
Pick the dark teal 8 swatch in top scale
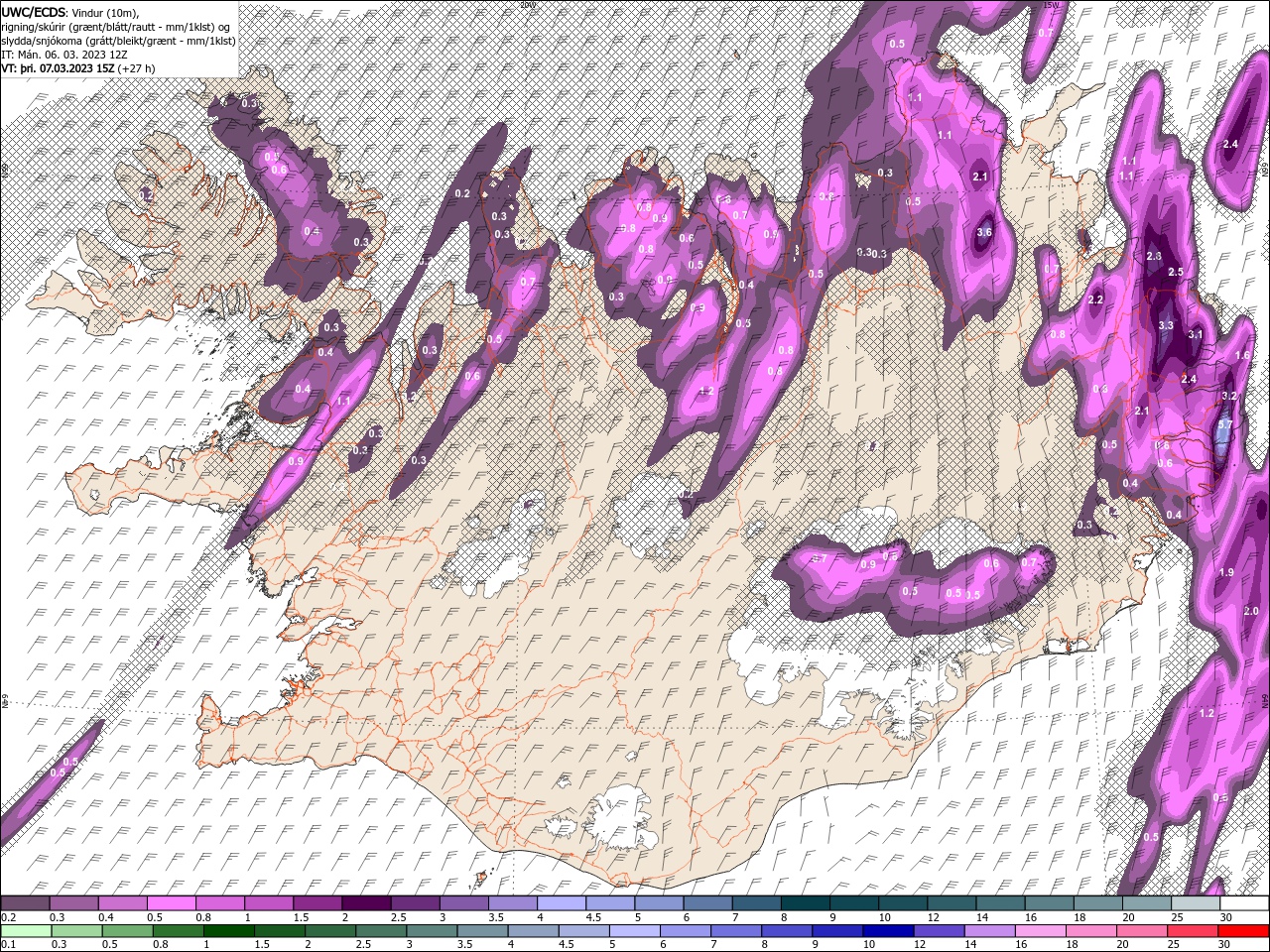point(806,903)
